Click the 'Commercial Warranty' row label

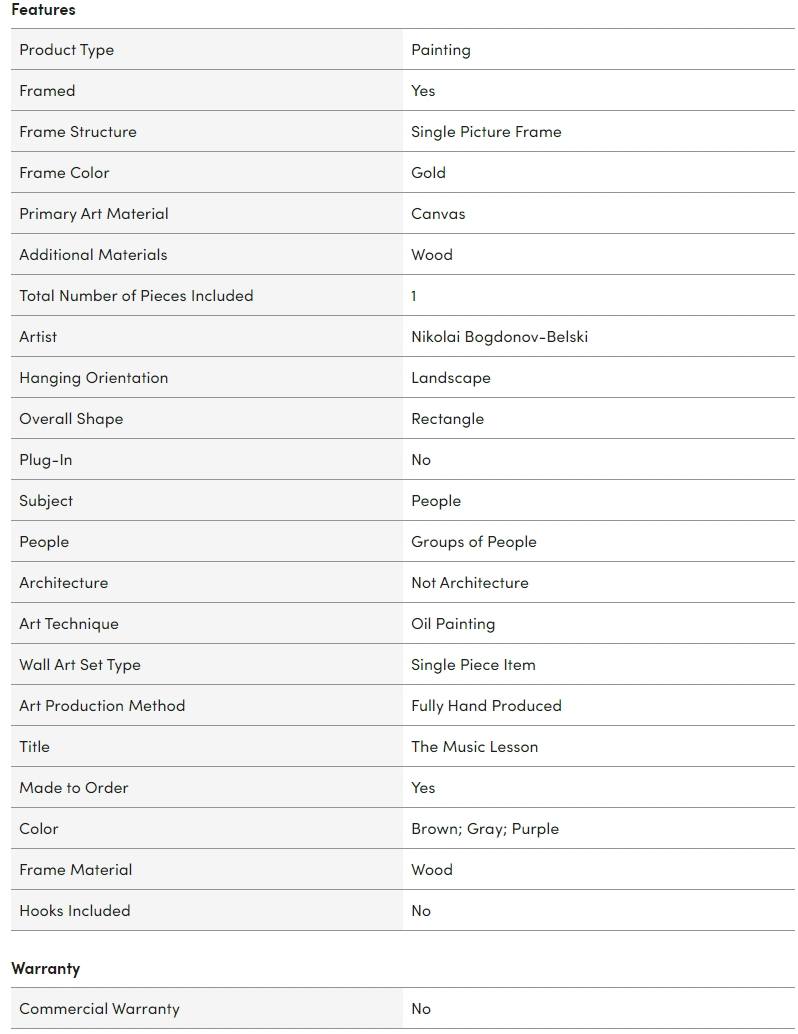pyautogui.click(x=99, y=1009)
